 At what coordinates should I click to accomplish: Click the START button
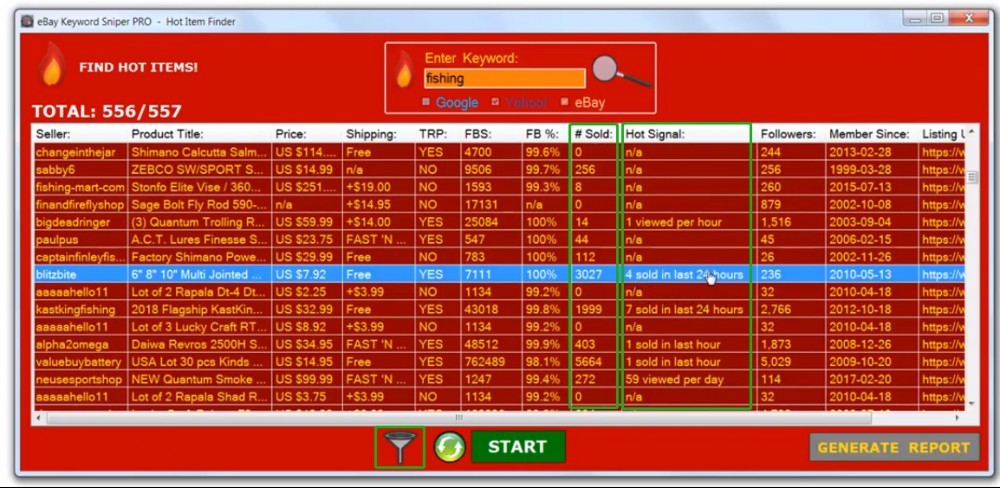point(518,447)
